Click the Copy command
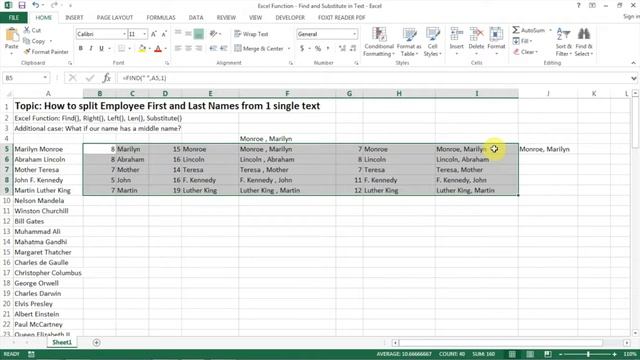This screenshot has height=360, width=640. tap(35, 41)
